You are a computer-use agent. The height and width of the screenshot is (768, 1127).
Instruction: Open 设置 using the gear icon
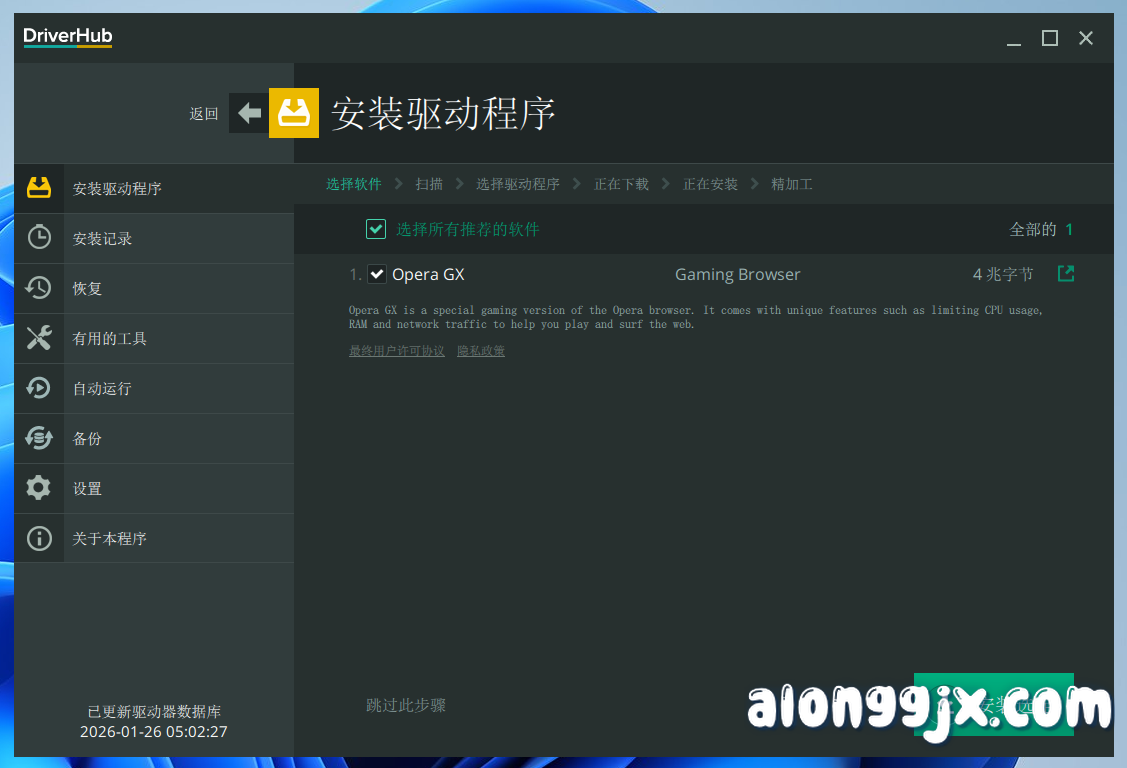(39, 488)
